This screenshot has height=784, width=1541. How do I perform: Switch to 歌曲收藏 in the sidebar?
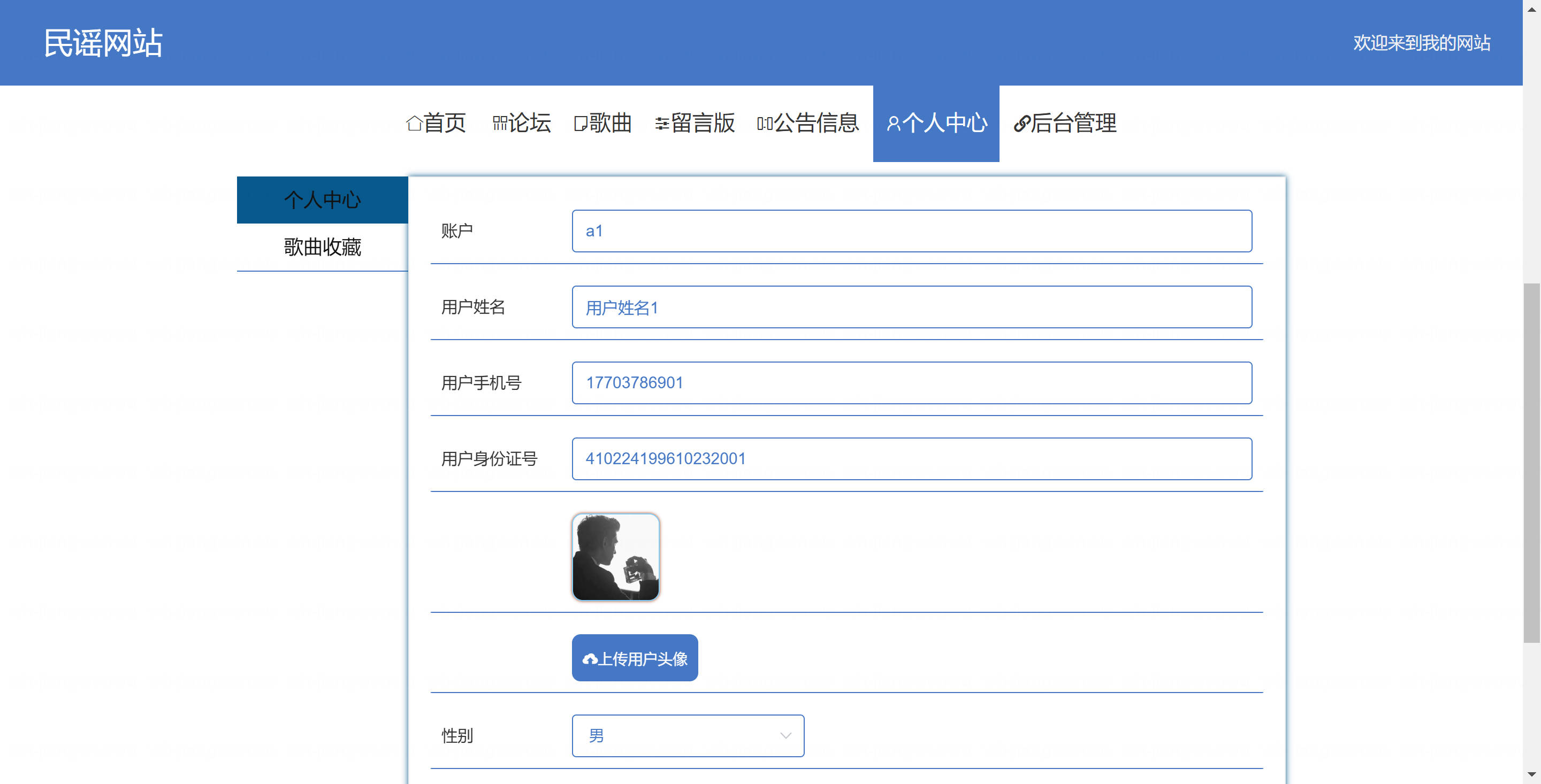[x=323, y=247]
